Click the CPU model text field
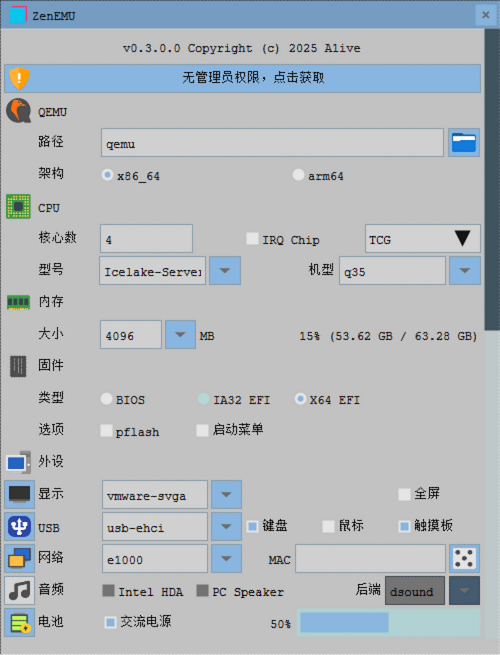The height and width of the screenshot is (655, 500). click(152, 271)
